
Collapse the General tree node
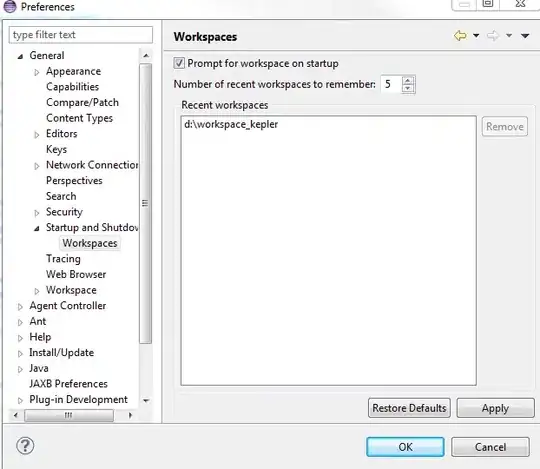(x=20, y=56)
